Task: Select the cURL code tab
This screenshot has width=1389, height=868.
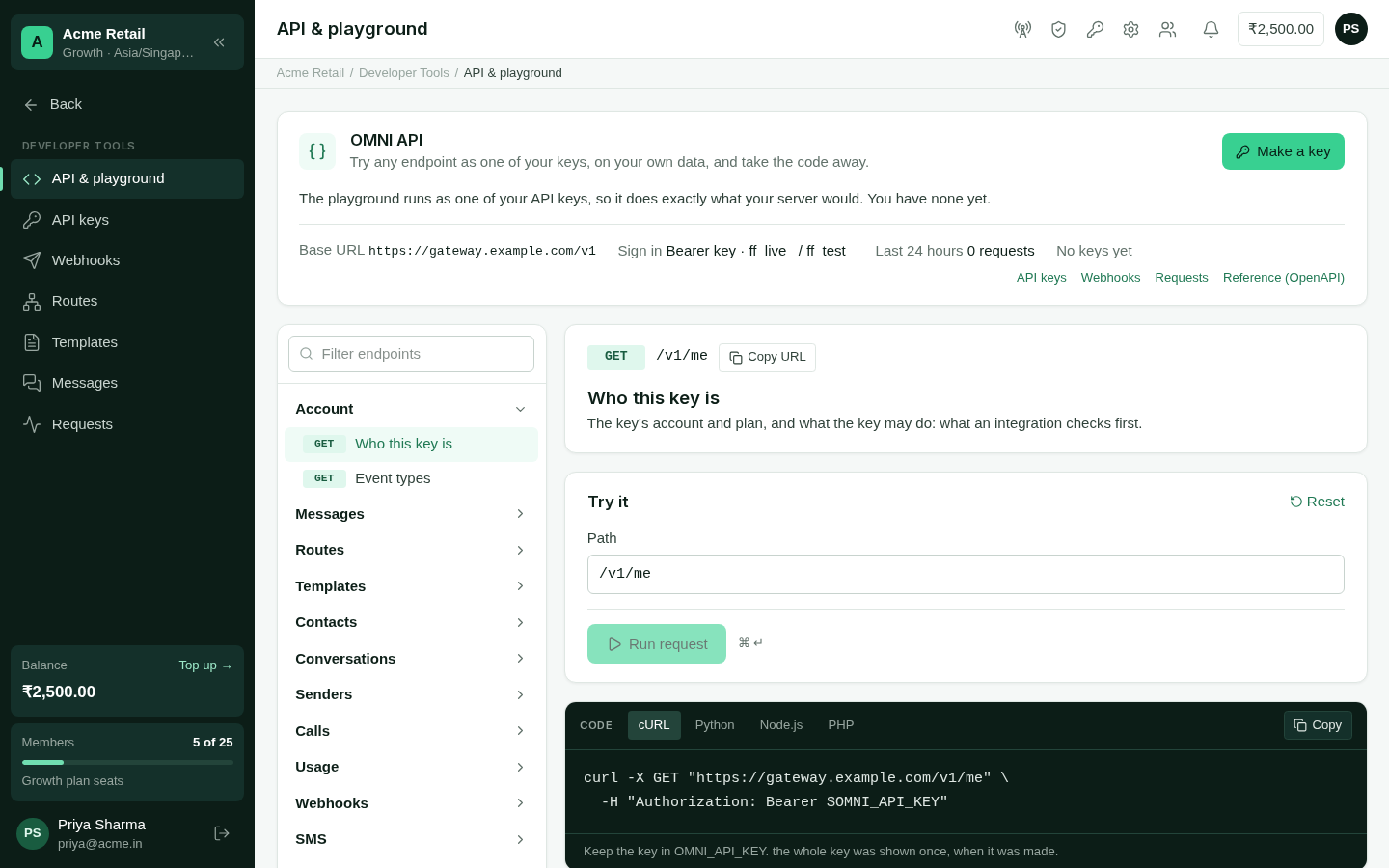Action: (654, 725)
